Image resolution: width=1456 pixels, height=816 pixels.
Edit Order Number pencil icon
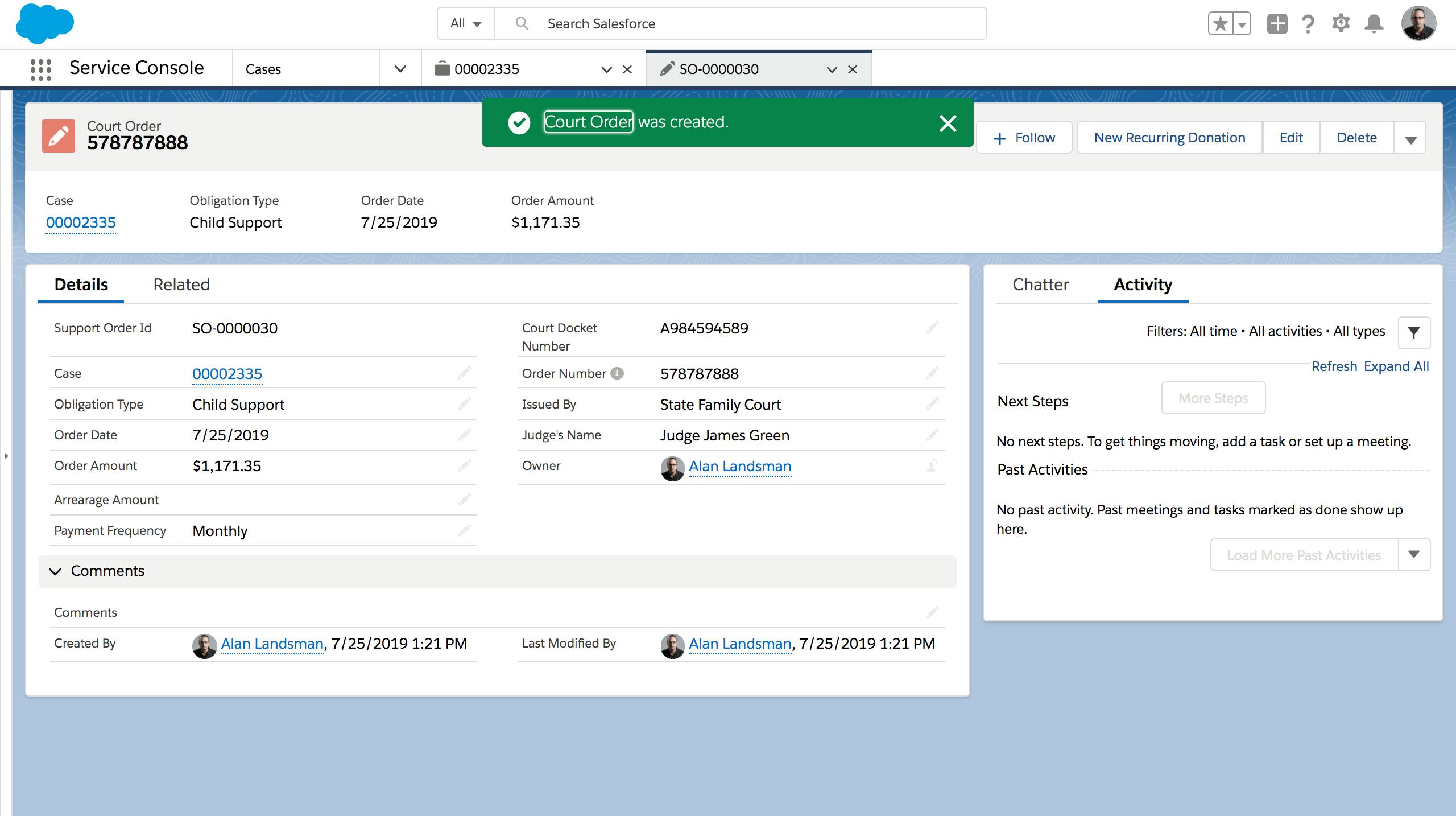pyautogui.click(x=932, y=373)
